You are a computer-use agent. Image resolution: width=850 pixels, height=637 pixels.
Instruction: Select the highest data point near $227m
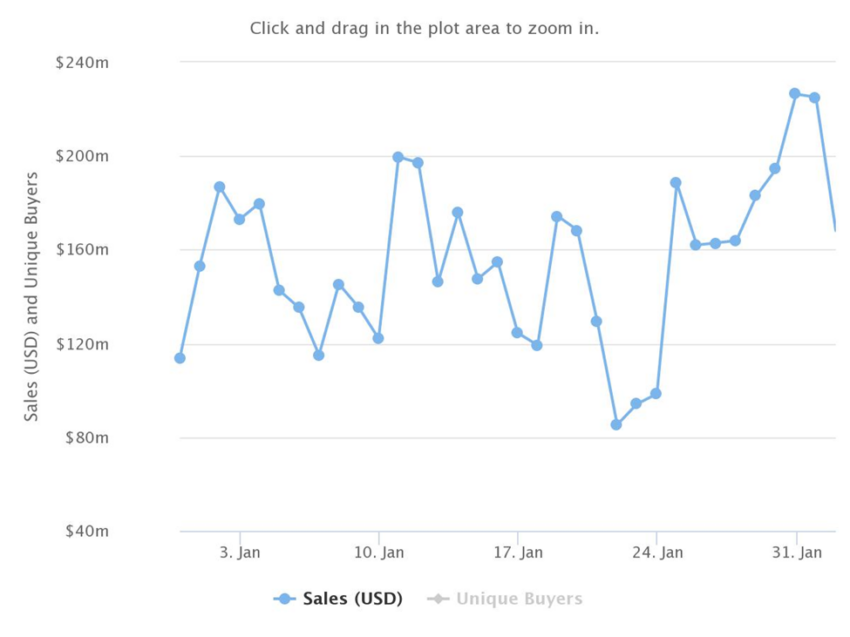[x=795, y=94]
